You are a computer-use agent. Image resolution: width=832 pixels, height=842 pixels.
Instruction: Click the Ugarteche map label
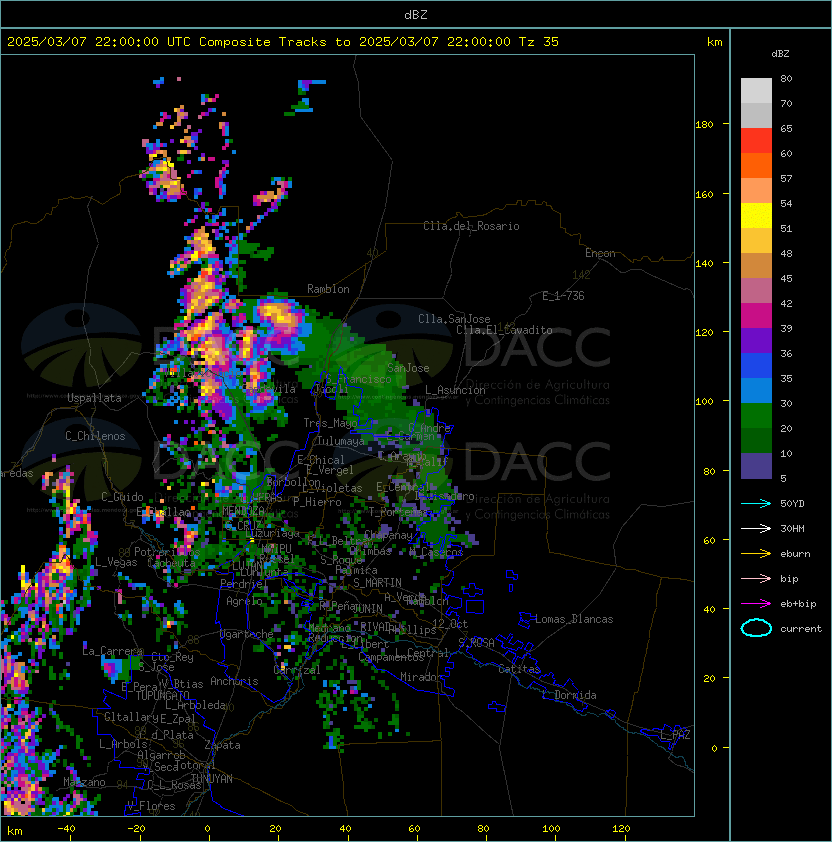tap(246, 634)
